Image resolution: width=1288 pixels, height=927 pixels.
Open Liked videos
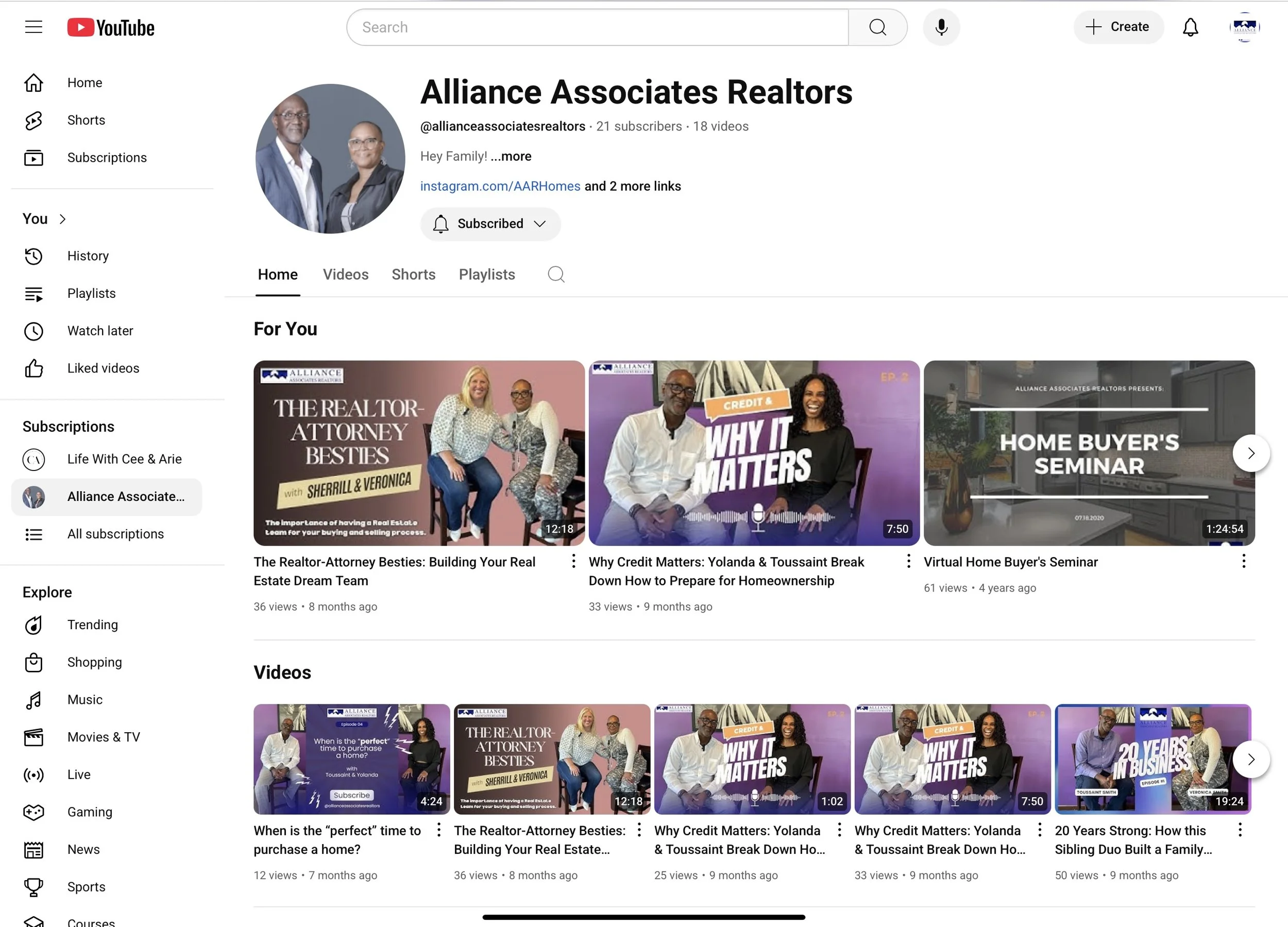(x=107, y=368)
